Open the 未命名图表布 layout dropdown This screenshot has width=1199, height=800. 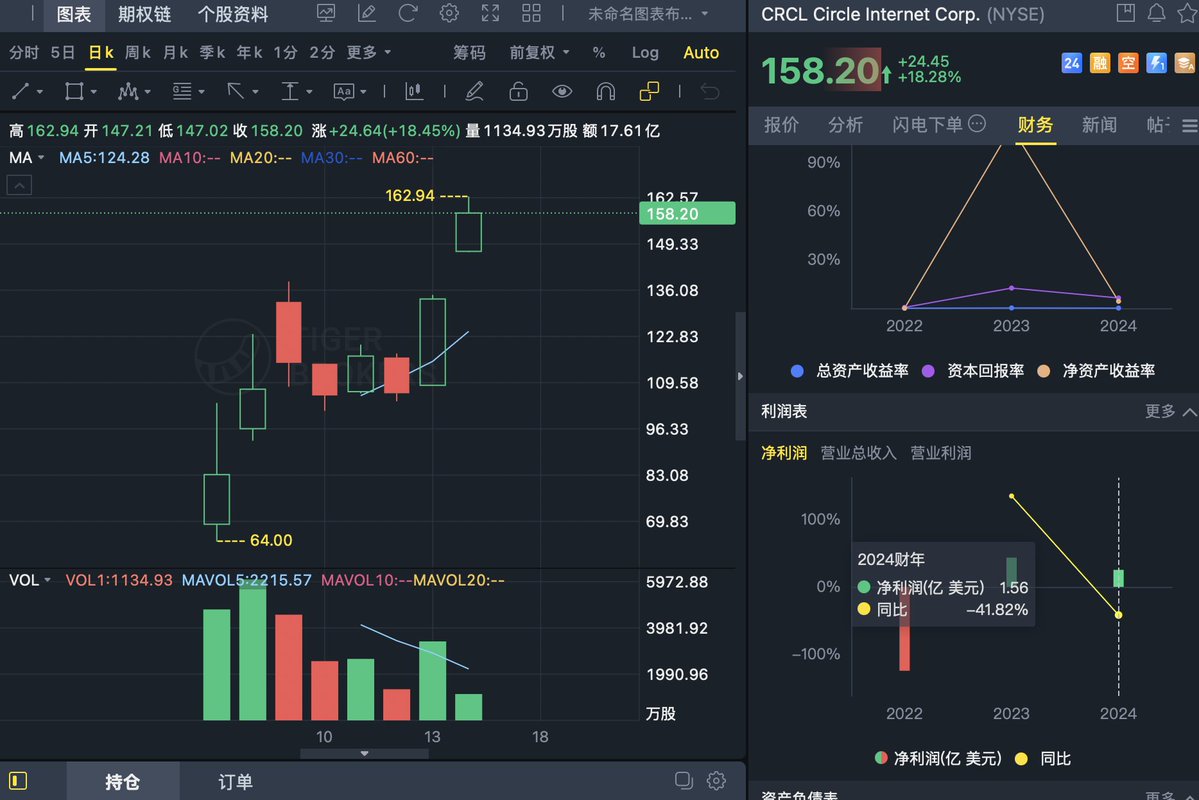click(648, 14)
